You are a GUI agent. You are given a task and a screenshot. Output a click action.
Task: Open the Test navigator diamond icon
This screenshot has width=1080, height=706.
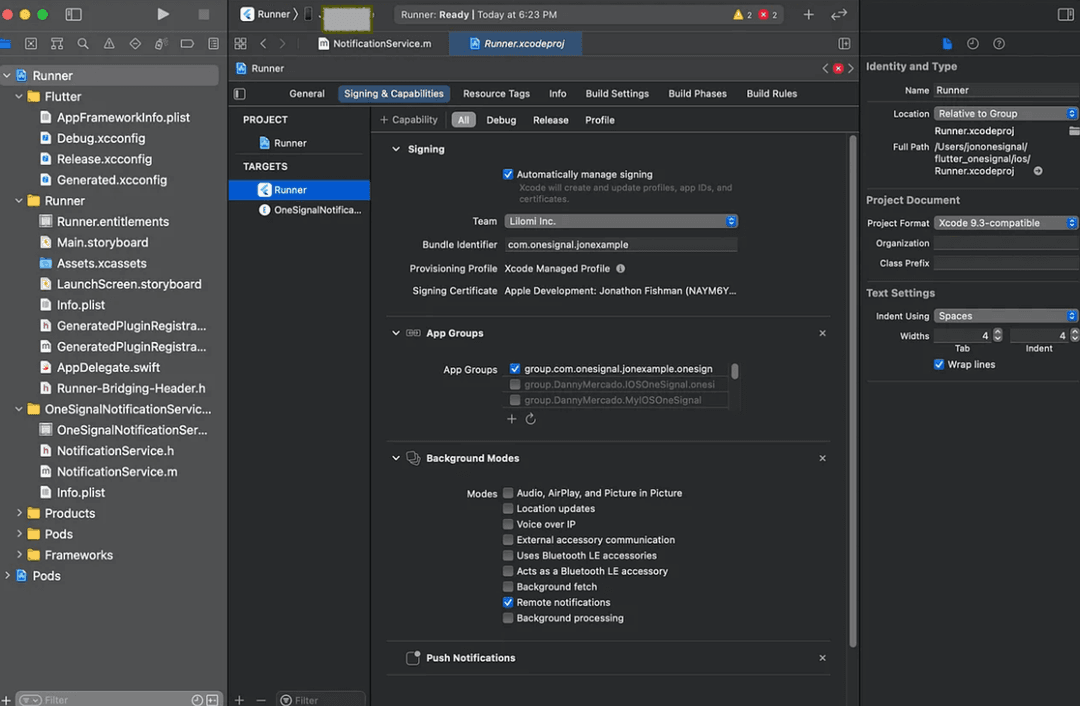[136, 44]
